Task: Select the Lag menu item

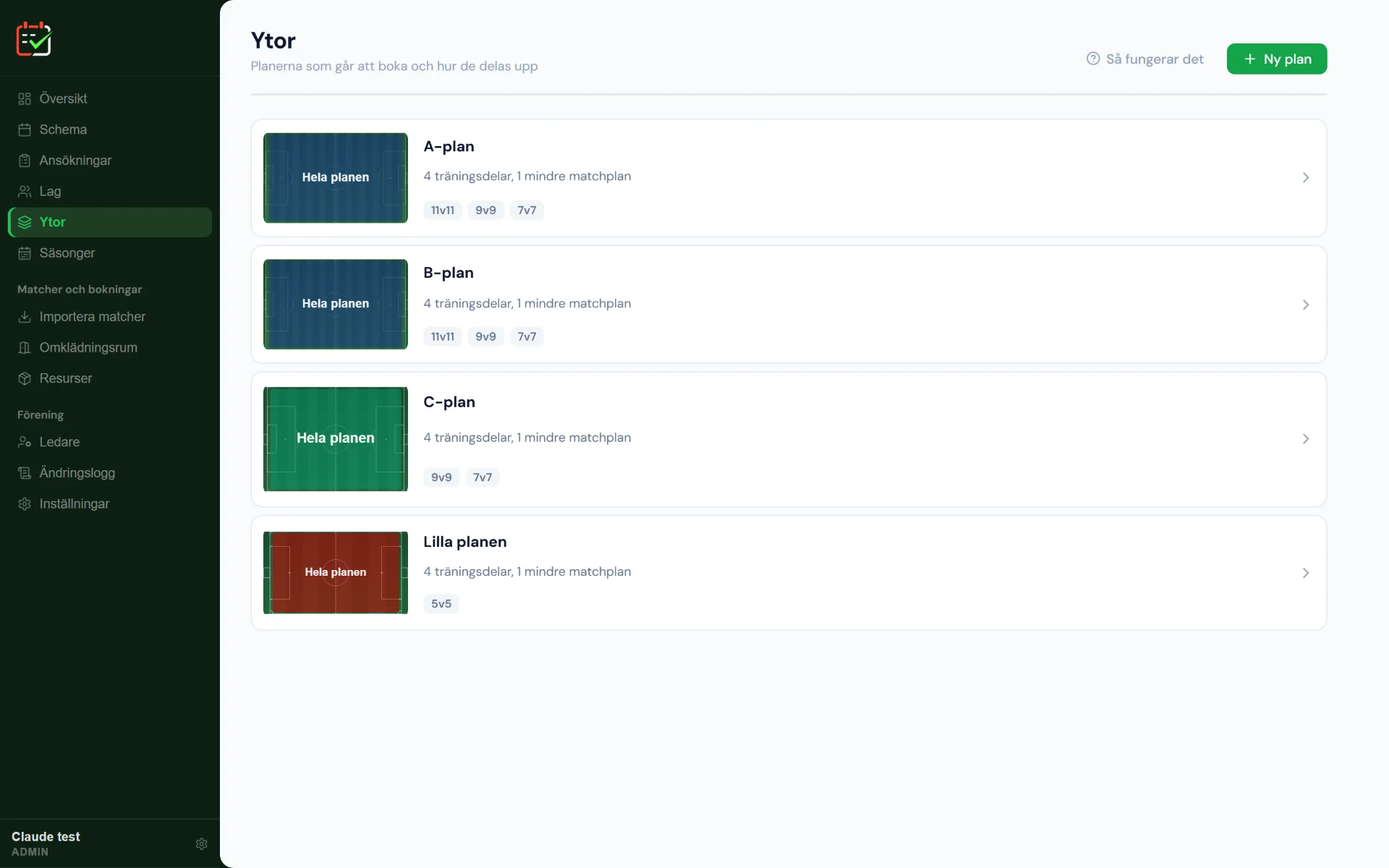Action: click(110, 192)
